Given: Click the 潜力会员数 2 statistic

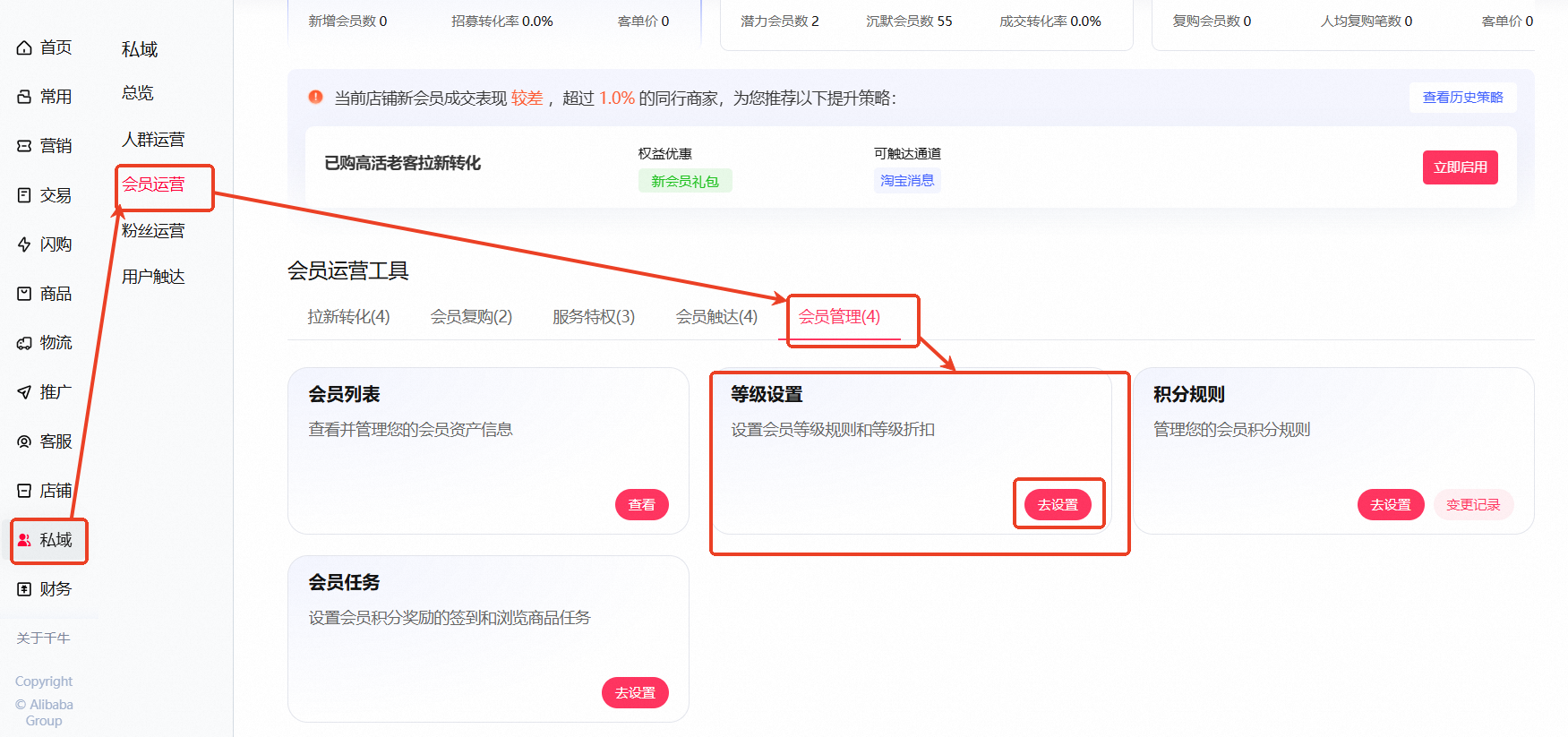Looking at the screenshot, I should click(x=780, y=21).
